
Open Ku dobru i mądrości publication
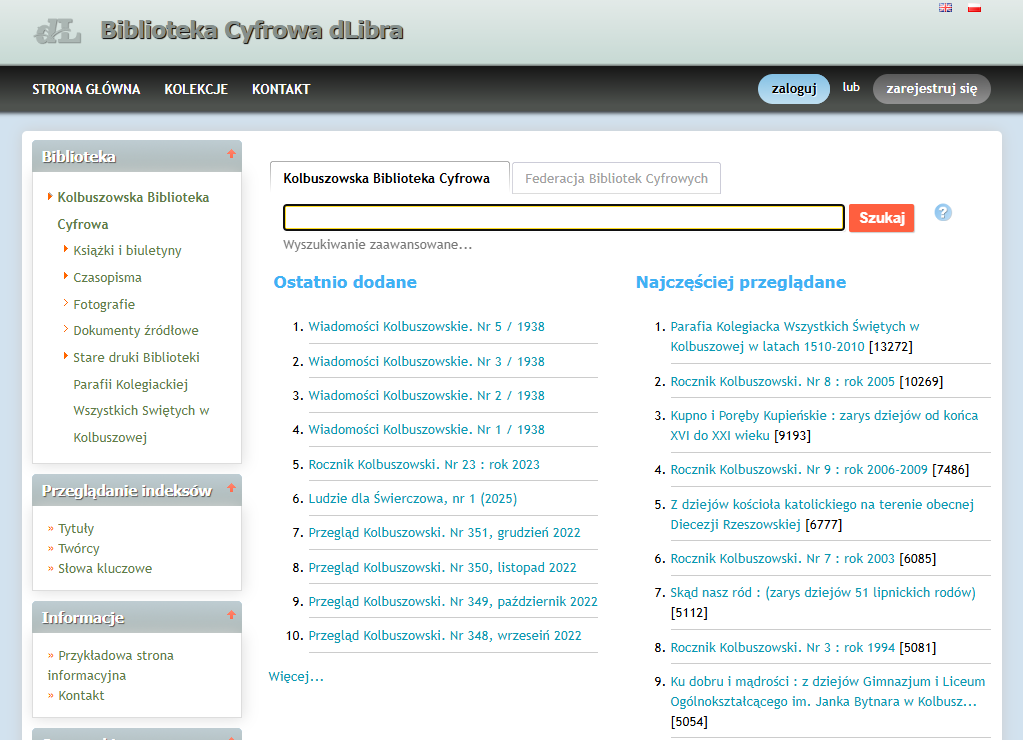pyautogui.click(x=827, y=692)
